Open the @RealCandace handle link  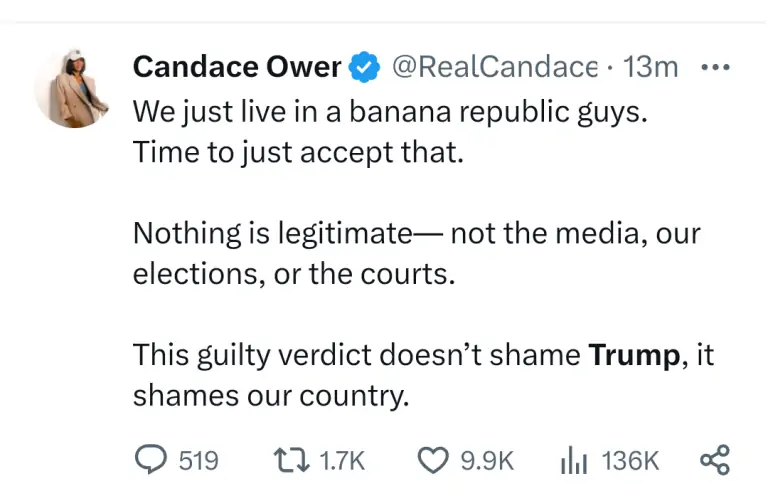(494, 68)
